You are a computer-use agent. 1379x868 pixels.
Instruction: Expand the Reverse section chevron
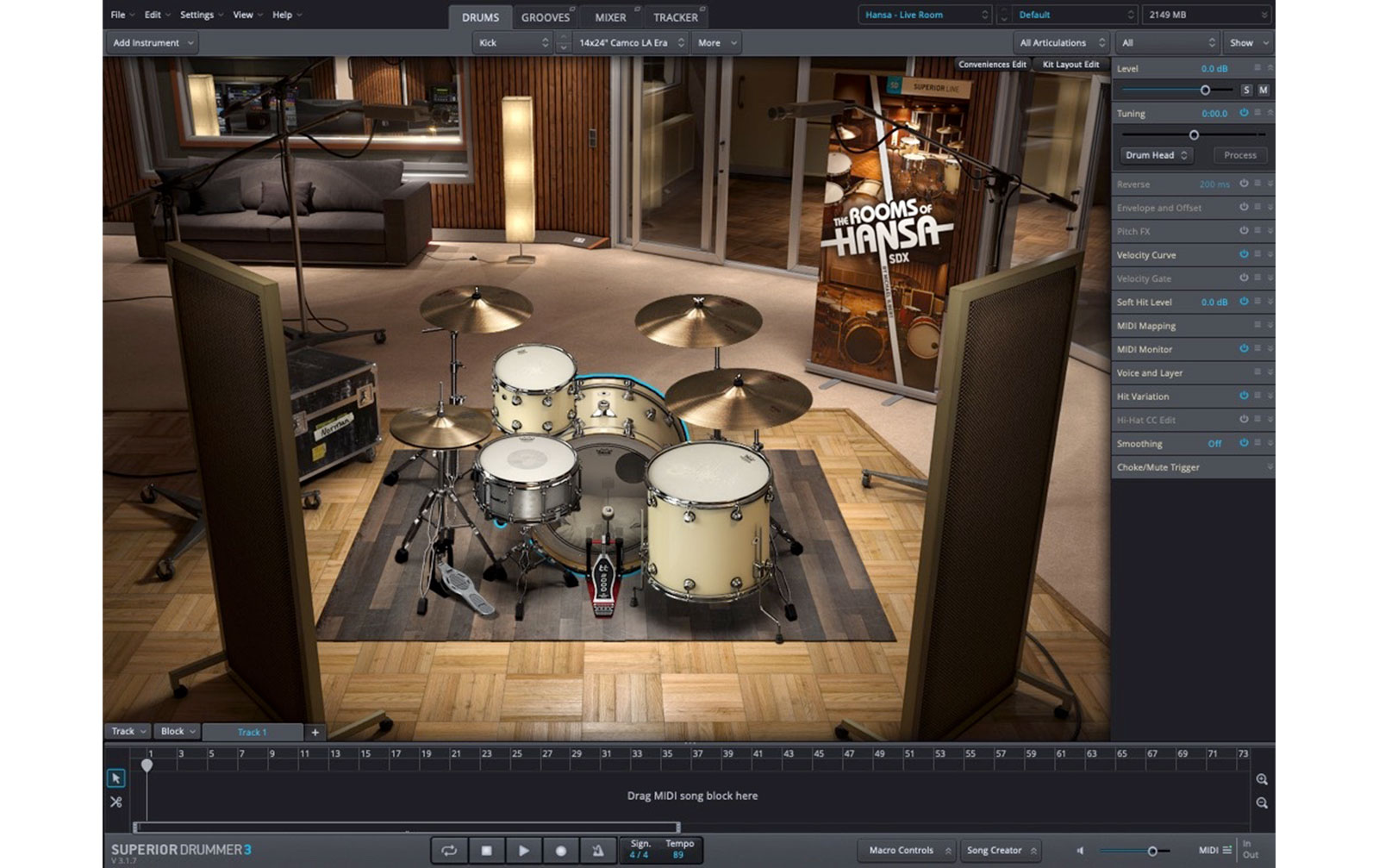[1270, 184]
